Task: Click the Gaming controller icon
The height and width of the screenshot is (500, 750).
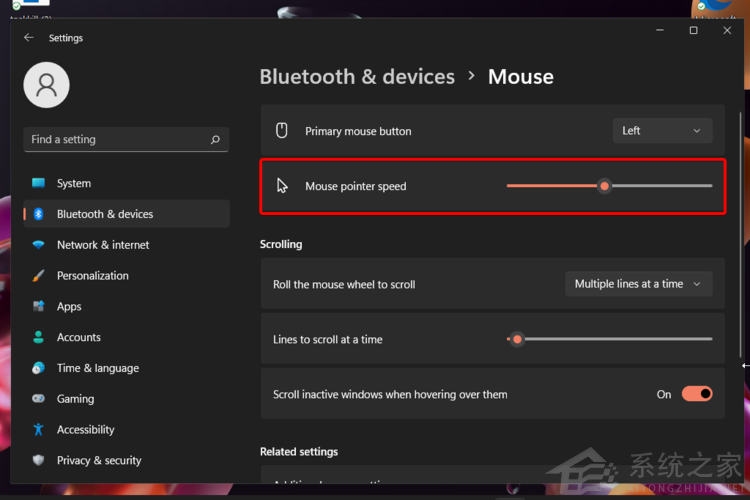Action: (x=38, y=399)
